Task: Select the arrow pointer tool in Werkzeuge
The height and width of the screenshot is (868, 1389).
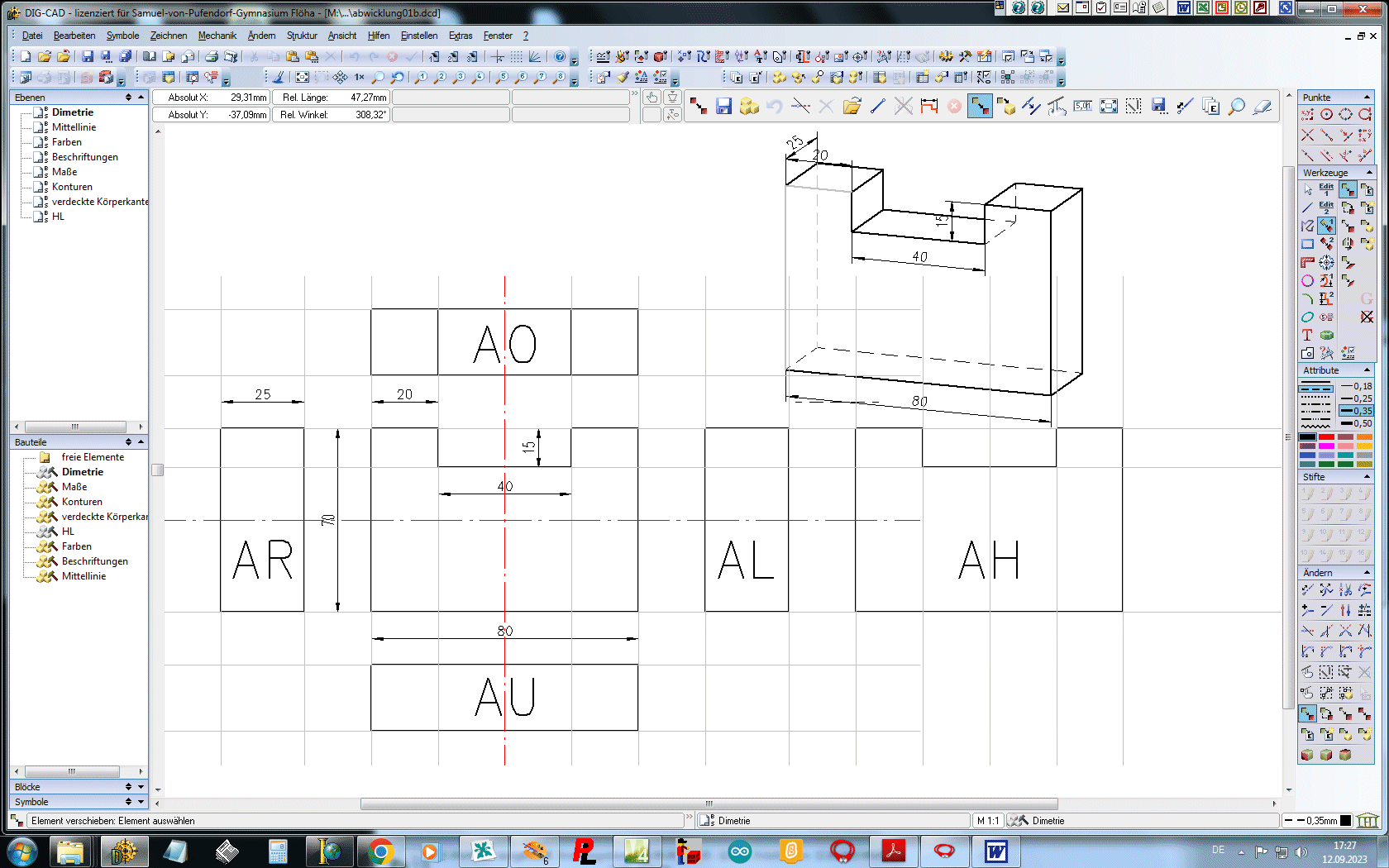Action: (1307, 189)
